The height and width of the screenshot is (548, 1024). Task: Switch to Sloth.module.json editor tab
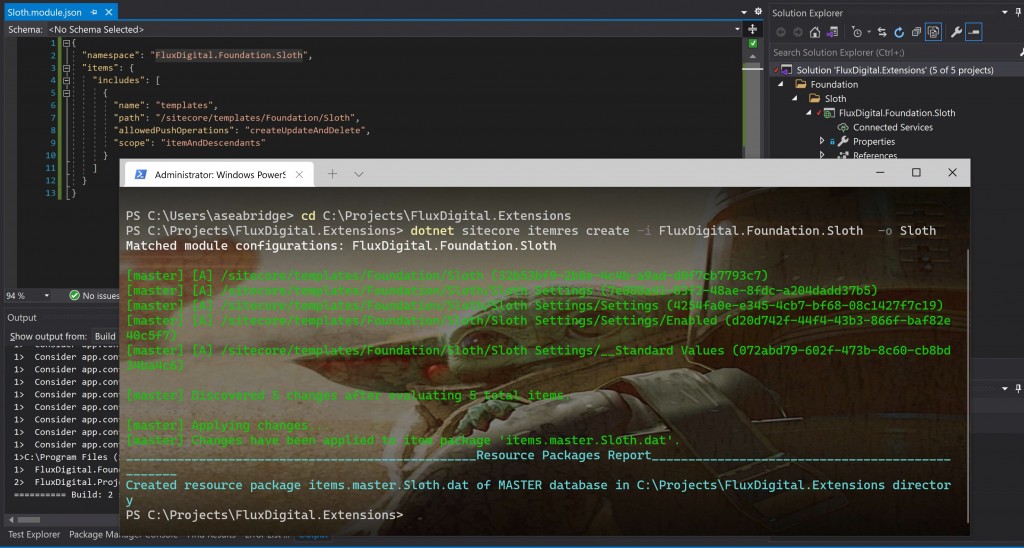45,12
